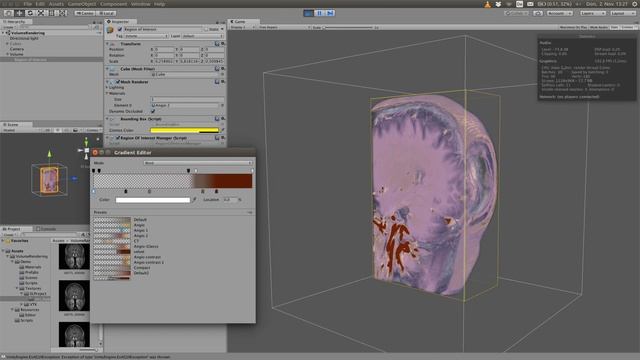This screenshot has width=640, height=360.
Task: Collapse the Cube (Mesh Filter) component
Action: (x=108, y=69)
